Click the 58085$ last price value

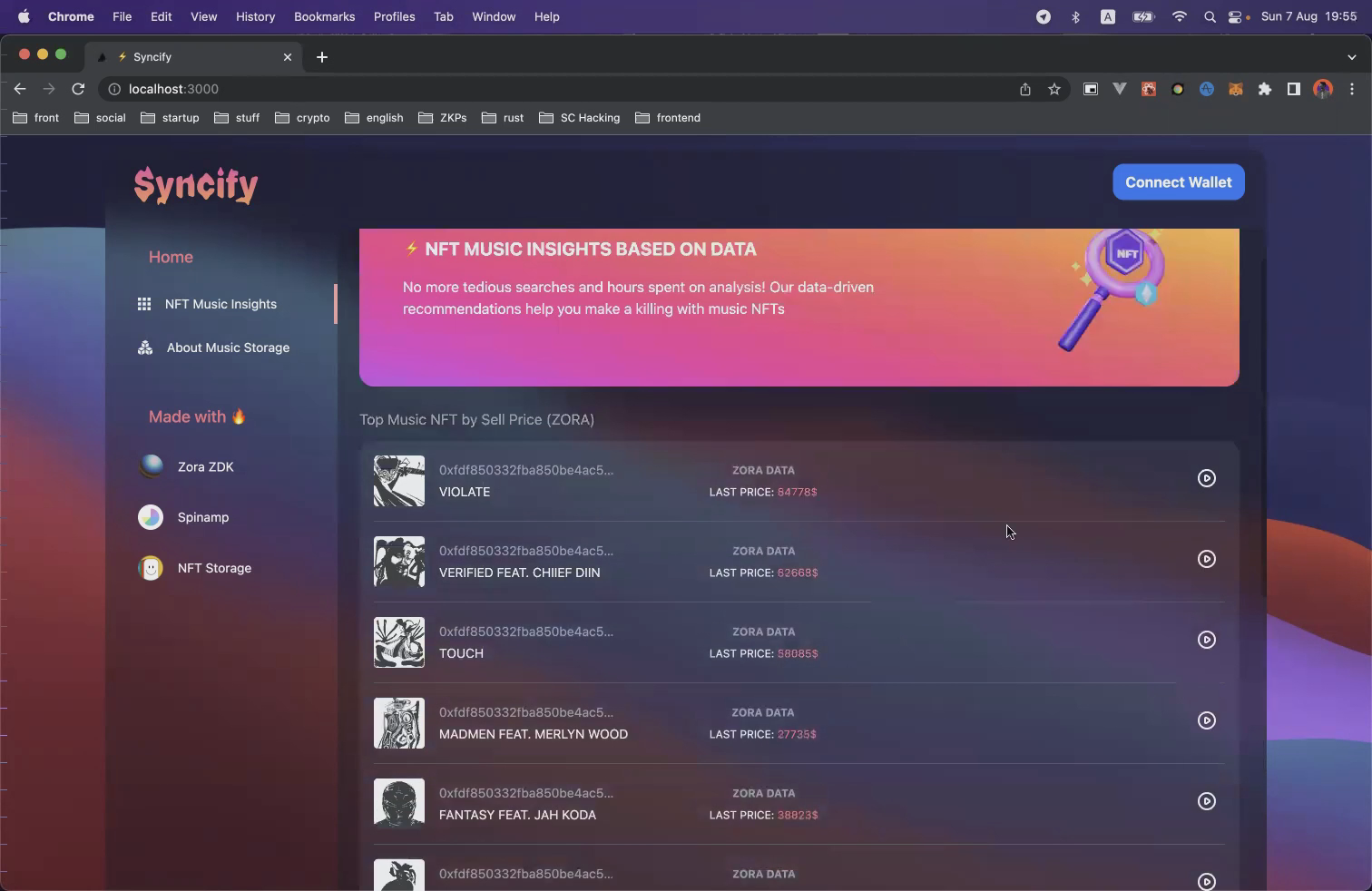[798, 653]
